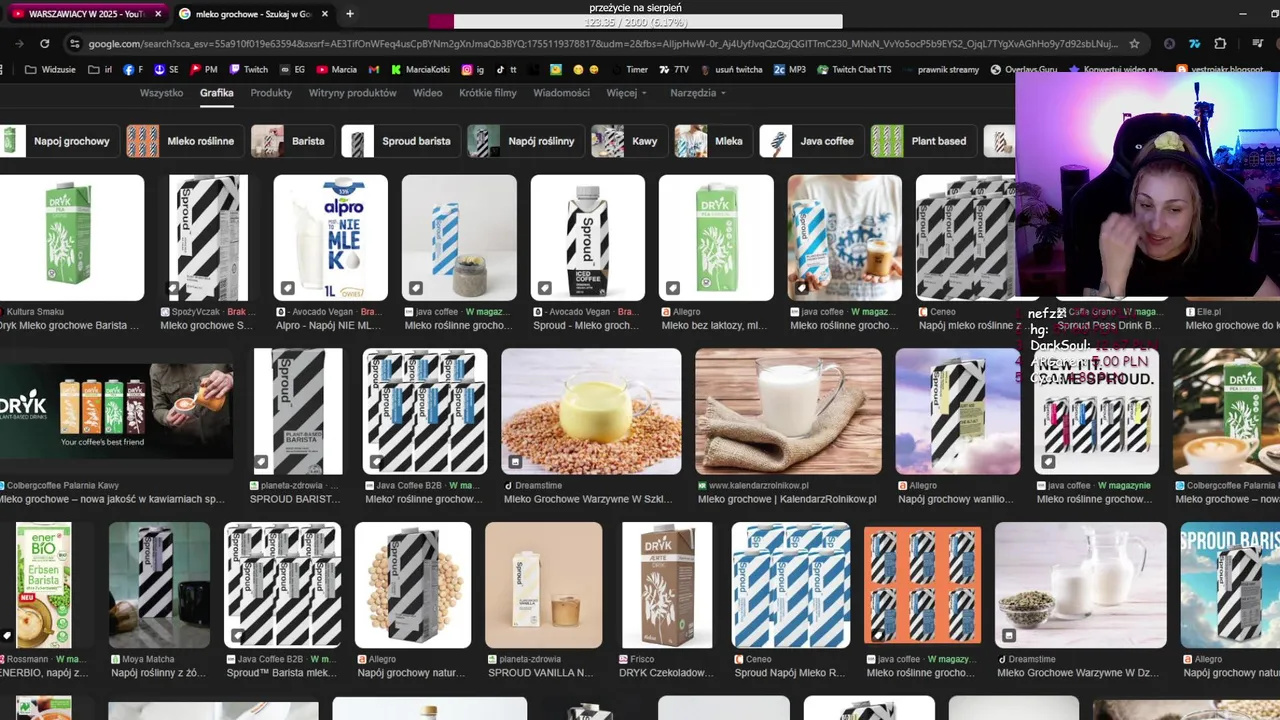Open the 7TV bookmark
The width and height of the screenshot is (1280, 720).
[675, 70]
